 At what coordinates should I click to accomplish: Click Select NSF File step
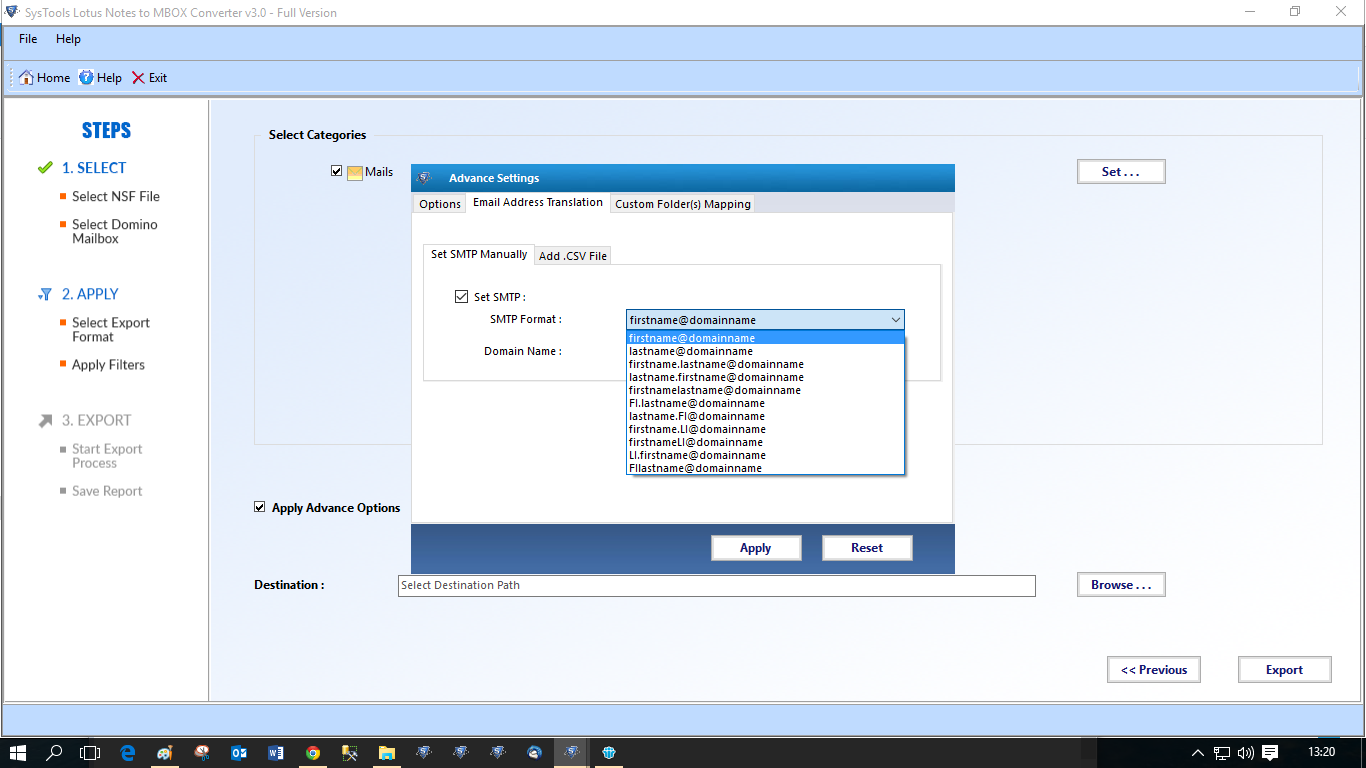point(116,197)
